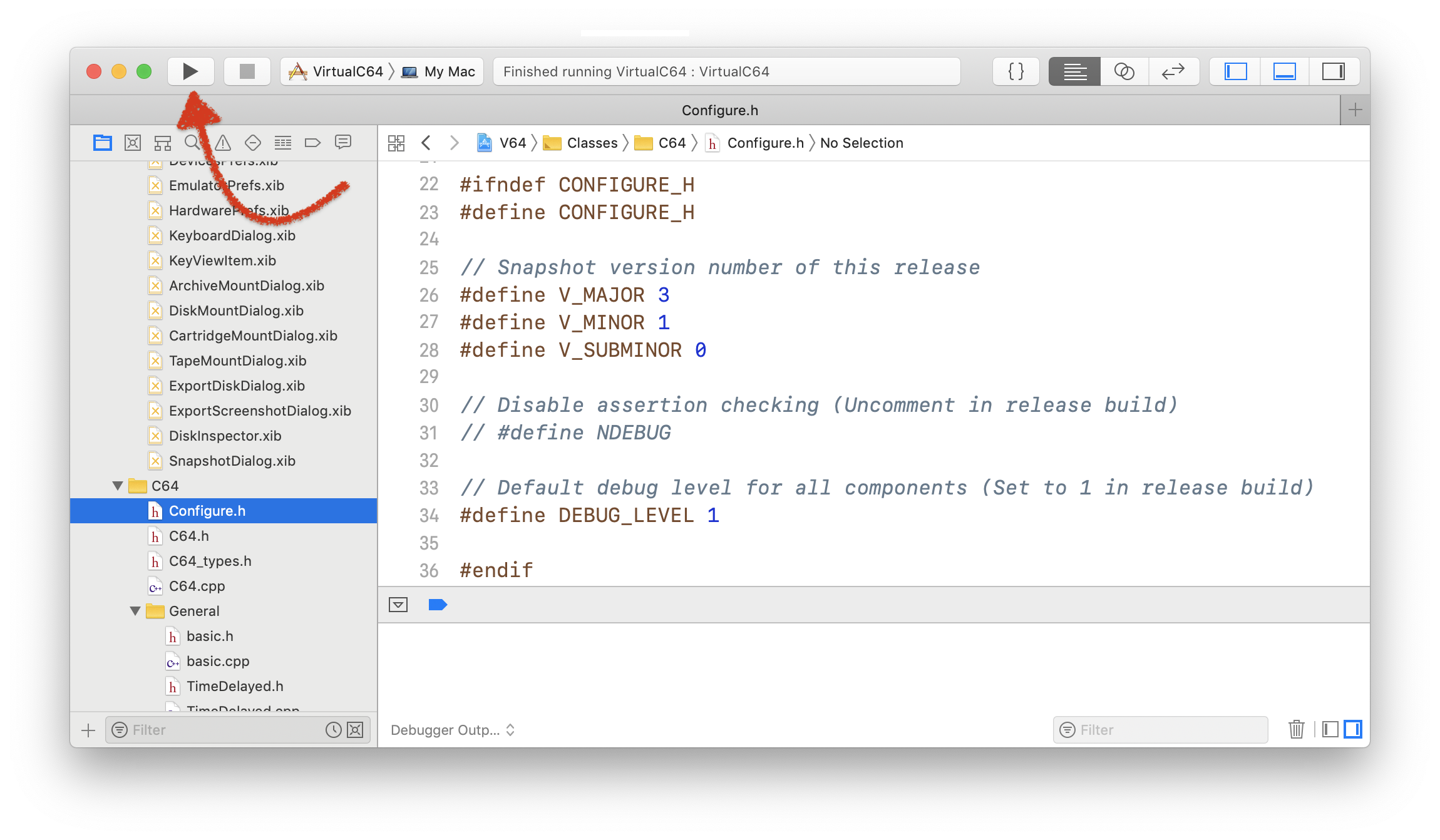Toggle breakpoints activation in debug bar
Image resolution: width=1440 pixels, height=840 pixels.
point(438,605)
